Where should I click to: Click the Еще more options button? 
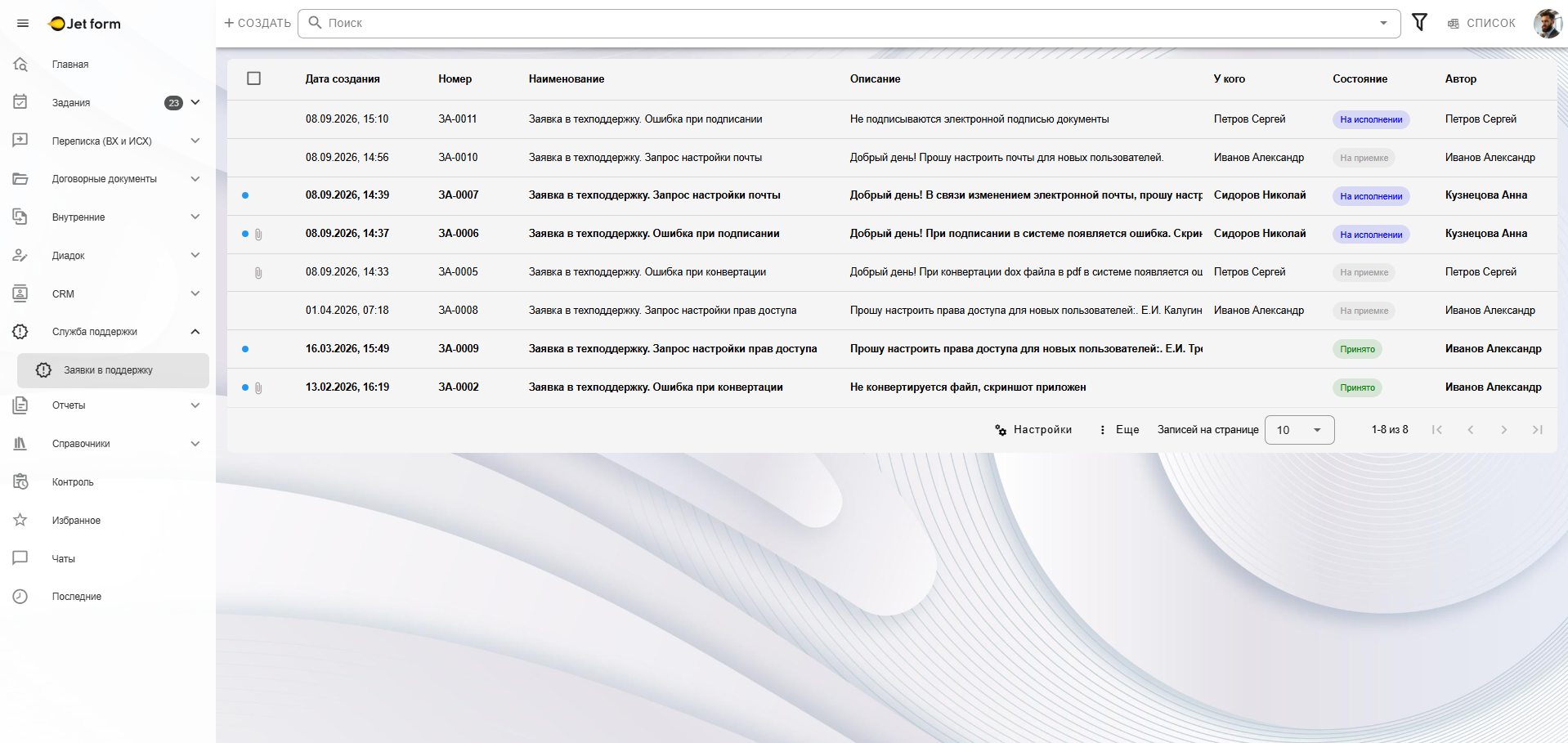pos(1119,430)
